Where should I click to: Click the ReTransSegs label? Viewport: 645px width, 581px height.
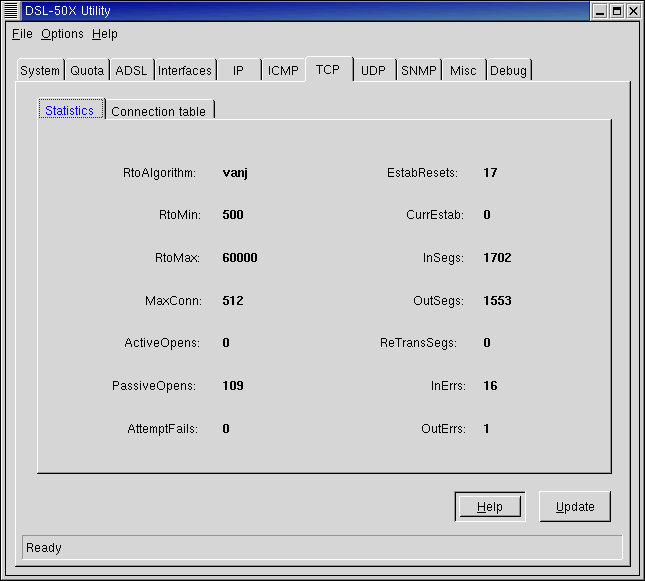[418, 343]
